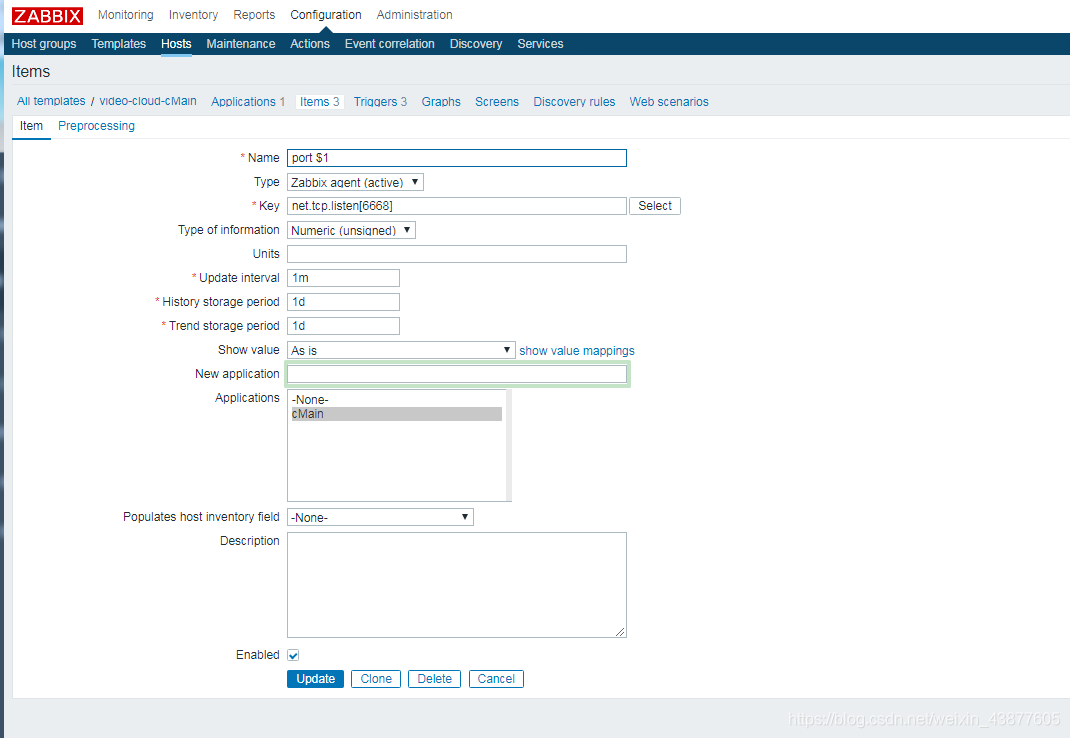Open the show value mappings link
The image size is (1070, 738).
coord(577,350)
